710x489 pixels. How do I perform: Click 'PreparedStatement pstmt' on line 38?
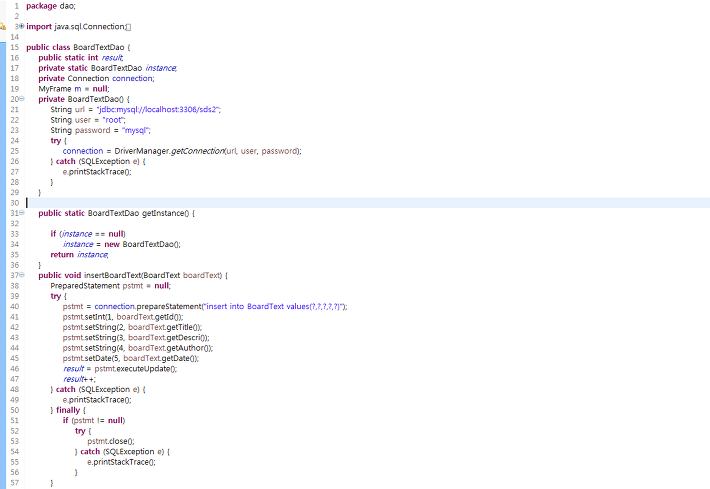[96, 286]
